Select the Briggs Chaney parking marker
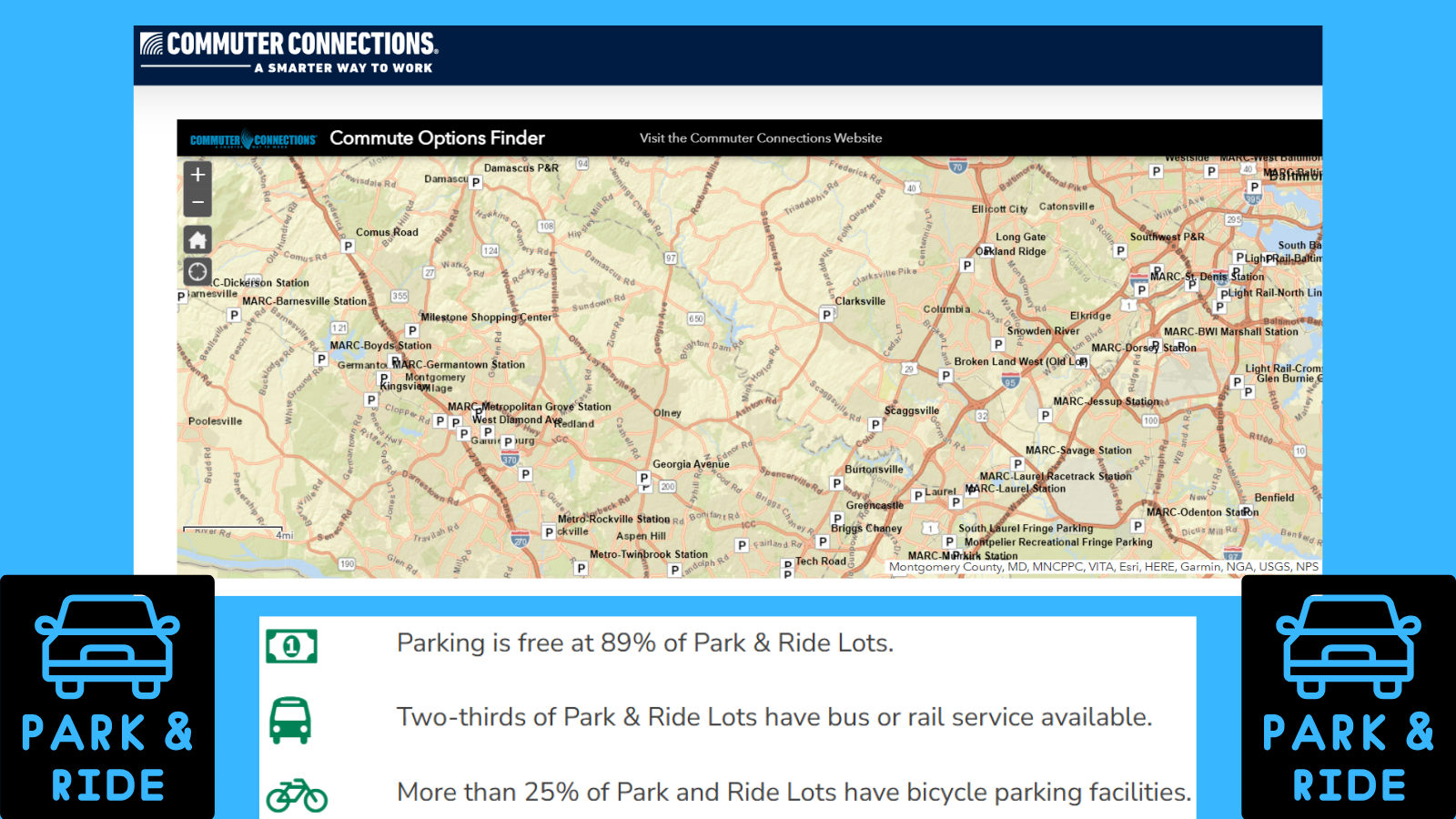 pos(823,541)
